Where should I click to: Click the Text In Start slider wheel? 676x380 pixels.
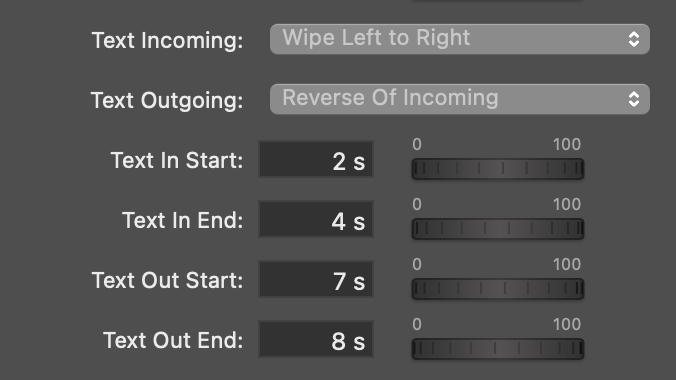click(498, 169)
